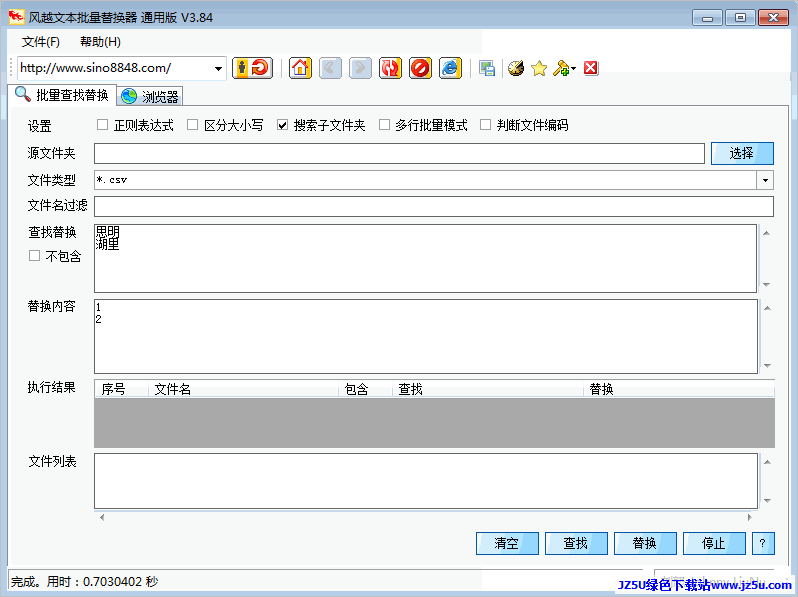This screenshot has height=597, width=798.
Task: Open the 文件(F) menu
Action: coord(41,42)
